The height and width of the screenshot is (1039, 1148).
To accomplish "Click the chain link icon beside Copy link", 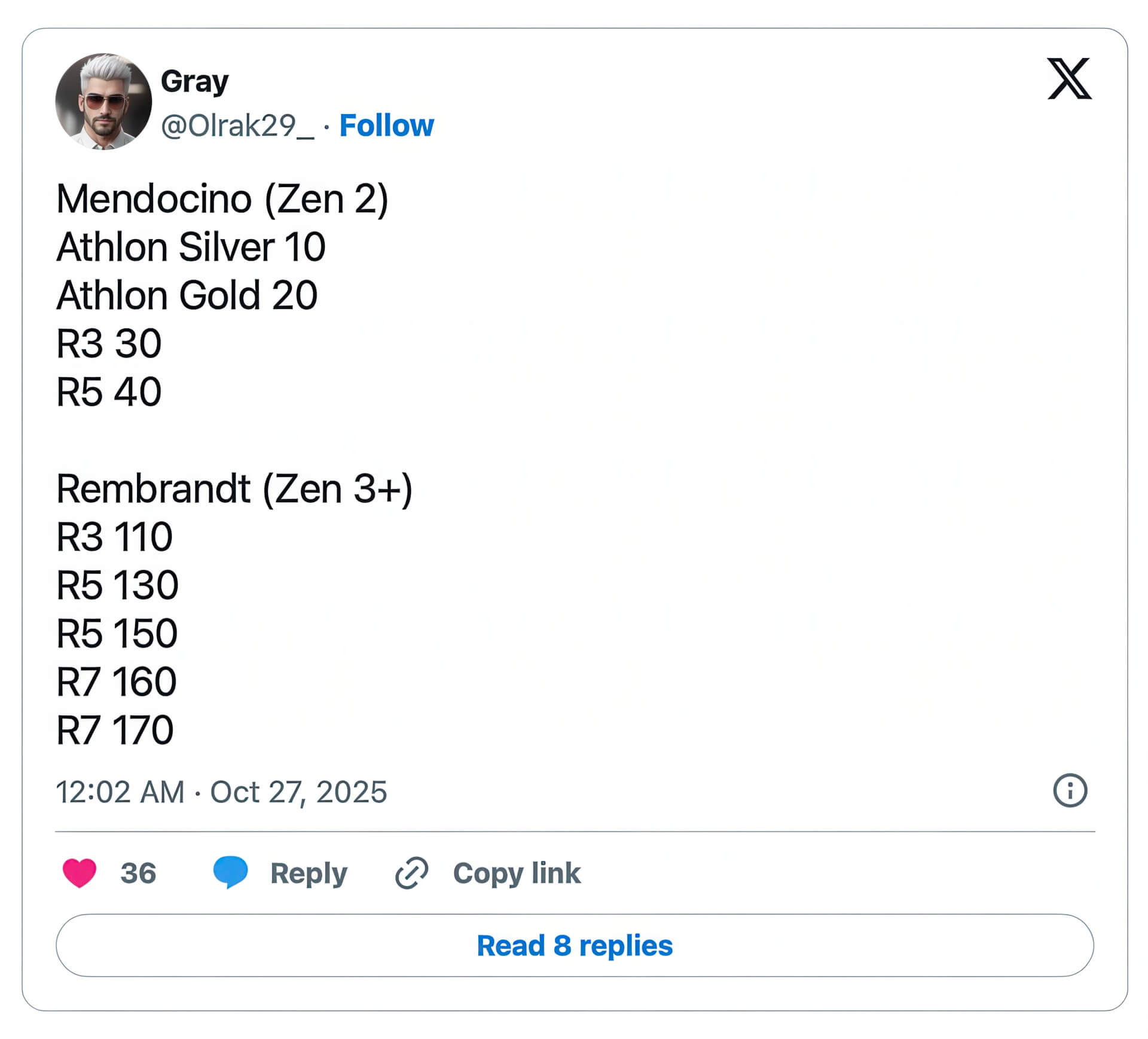I will click(x=412, y=873).
